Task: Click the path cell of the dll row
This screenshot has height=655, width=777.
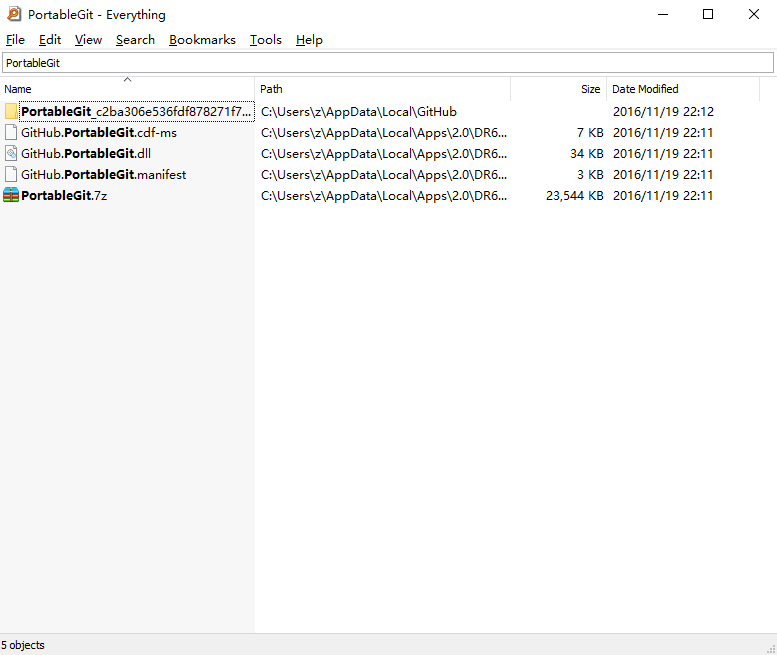Action: pos(384,154)
